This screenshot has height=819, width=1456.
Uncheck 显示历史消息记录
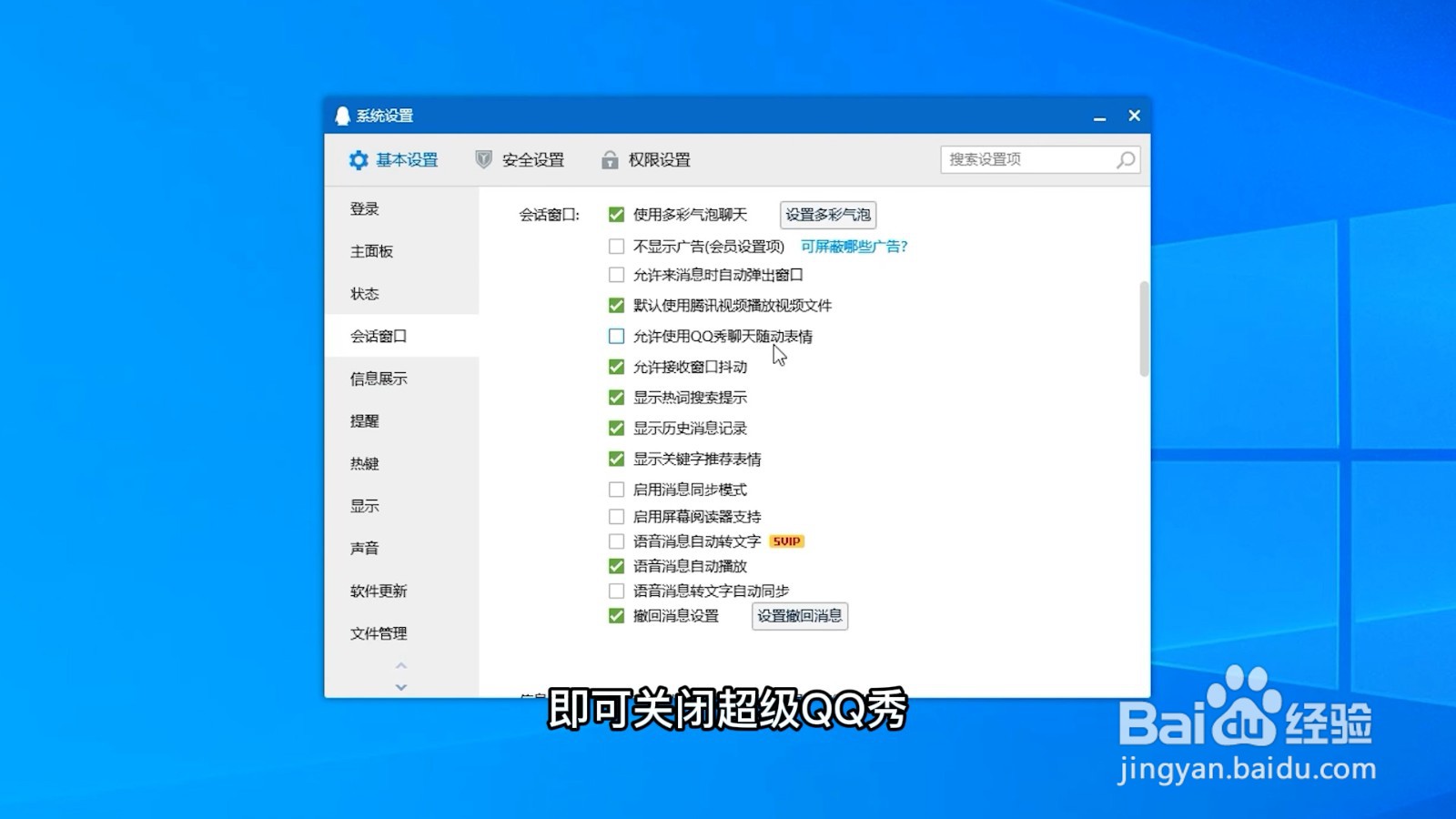pos(616,429)
